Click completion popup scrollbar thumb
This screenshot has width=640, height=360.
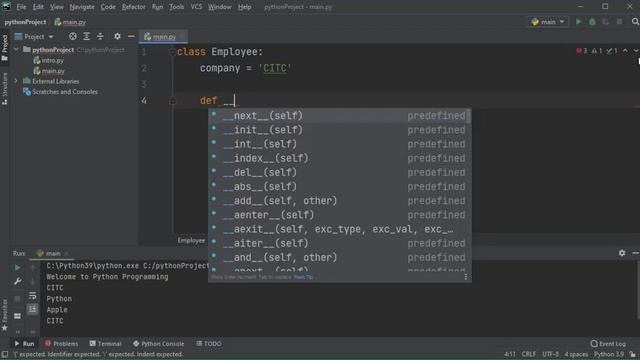click(x=469, y=116)
